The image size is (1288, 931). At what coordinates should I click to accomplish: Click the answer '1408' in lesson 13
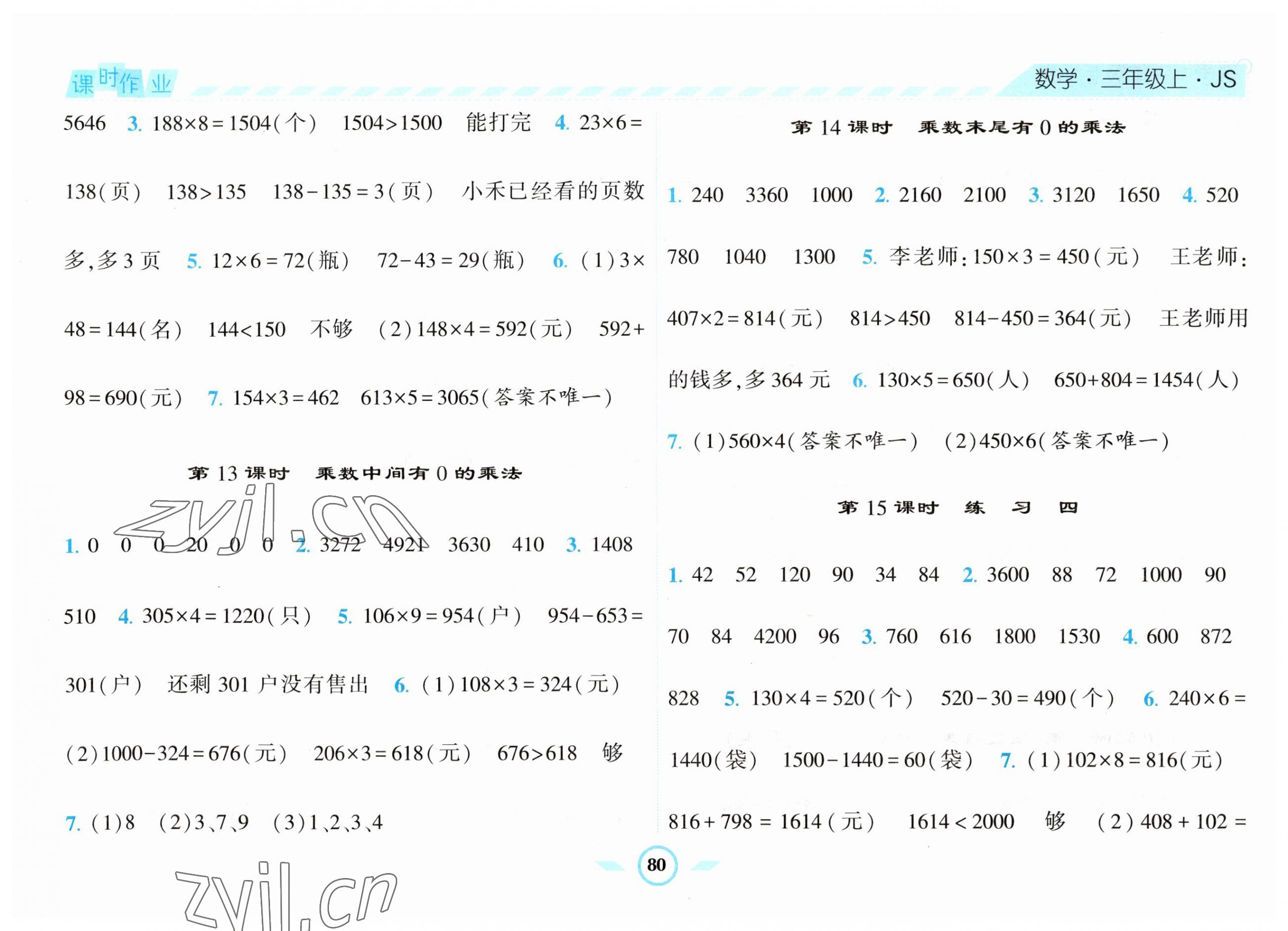[x=612, y=545]
